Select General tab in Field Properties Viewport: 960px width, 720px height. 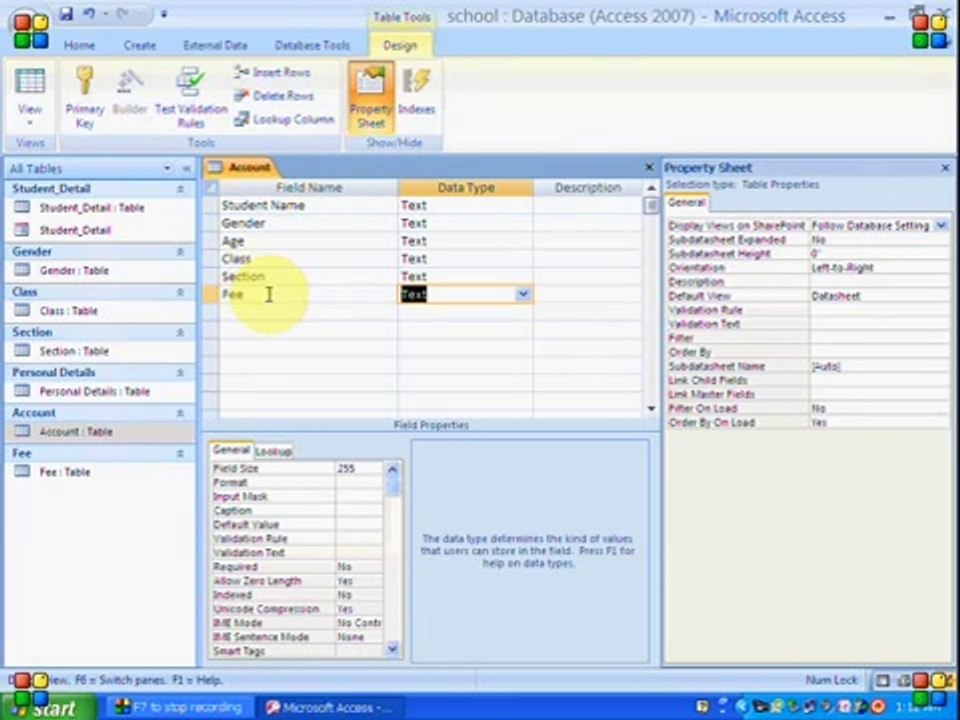tap(231, 450)
